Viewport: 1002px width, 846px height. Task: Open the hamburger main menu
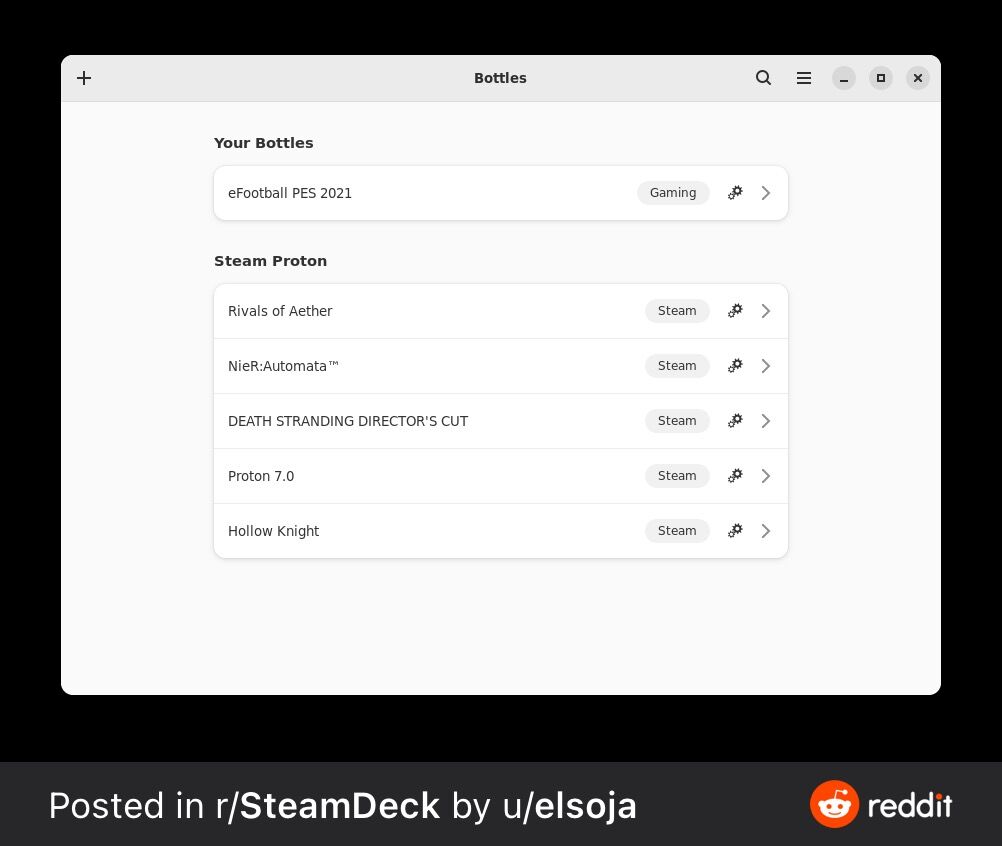point(804,78)
